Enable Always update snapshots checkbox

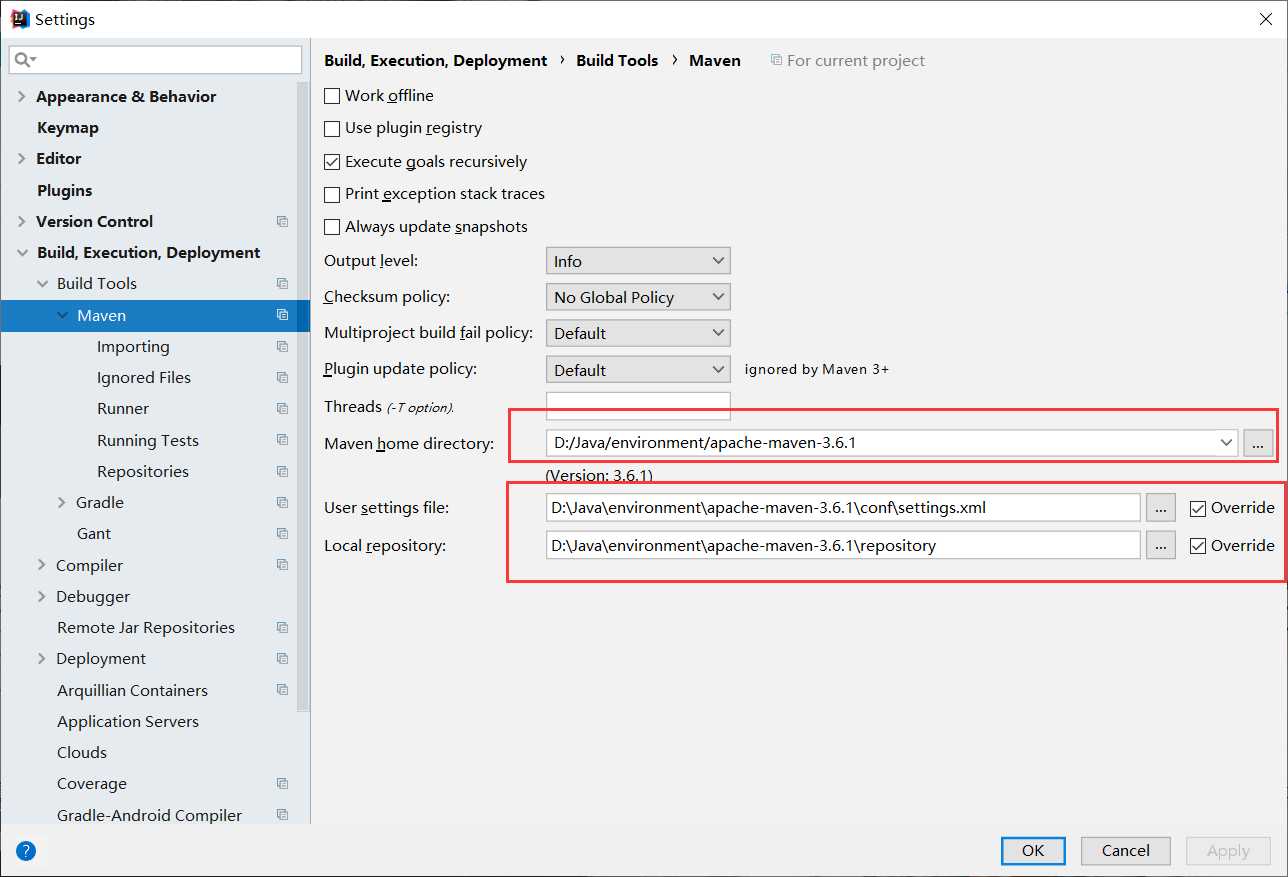[332, 227]
